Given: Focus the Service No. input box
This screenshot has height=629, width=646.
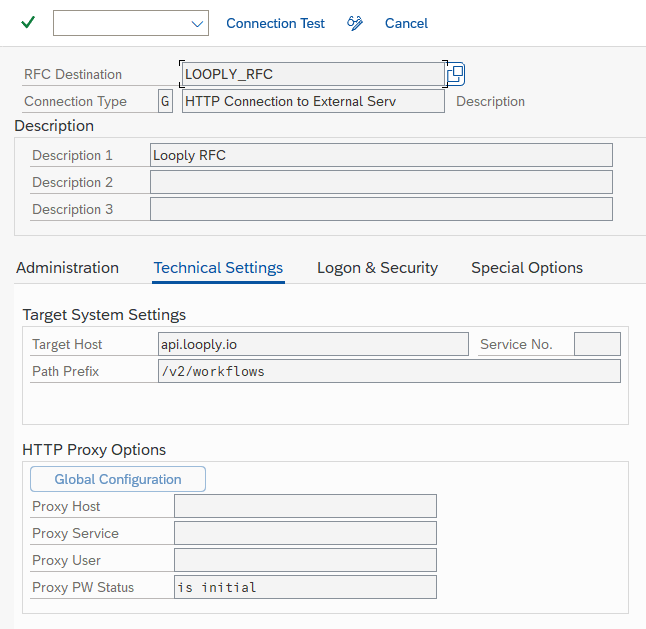Looking at the screenshot, I should (x=597, y=344).
